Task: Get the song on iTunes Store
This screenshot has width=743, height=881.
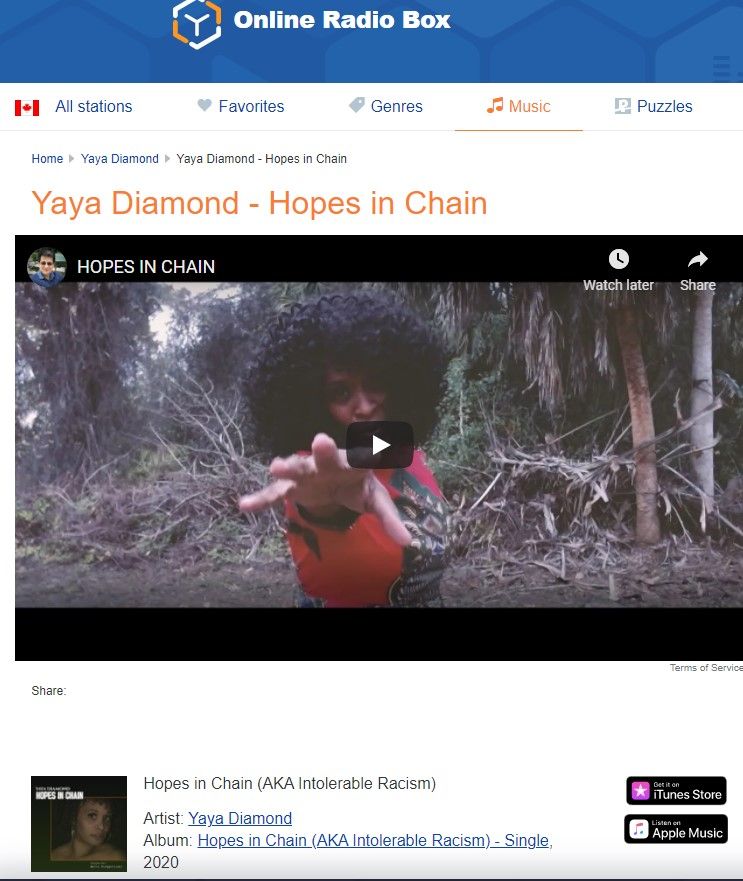Action: tap(676, 791)
